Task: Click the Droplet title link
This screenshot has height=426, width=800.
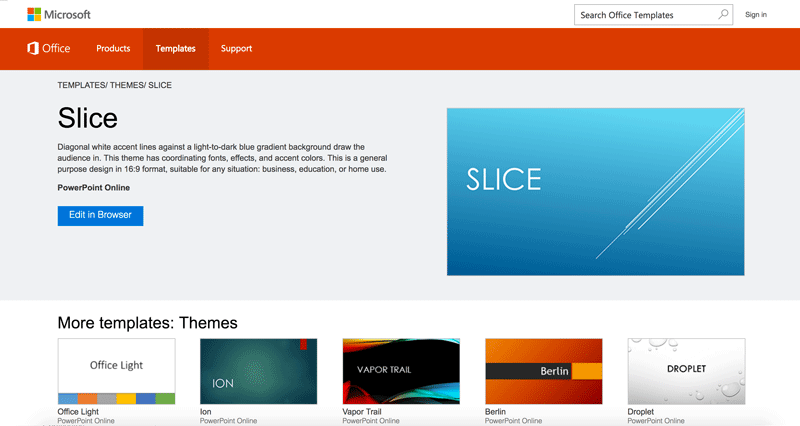Action: click(x=640, y=412)
